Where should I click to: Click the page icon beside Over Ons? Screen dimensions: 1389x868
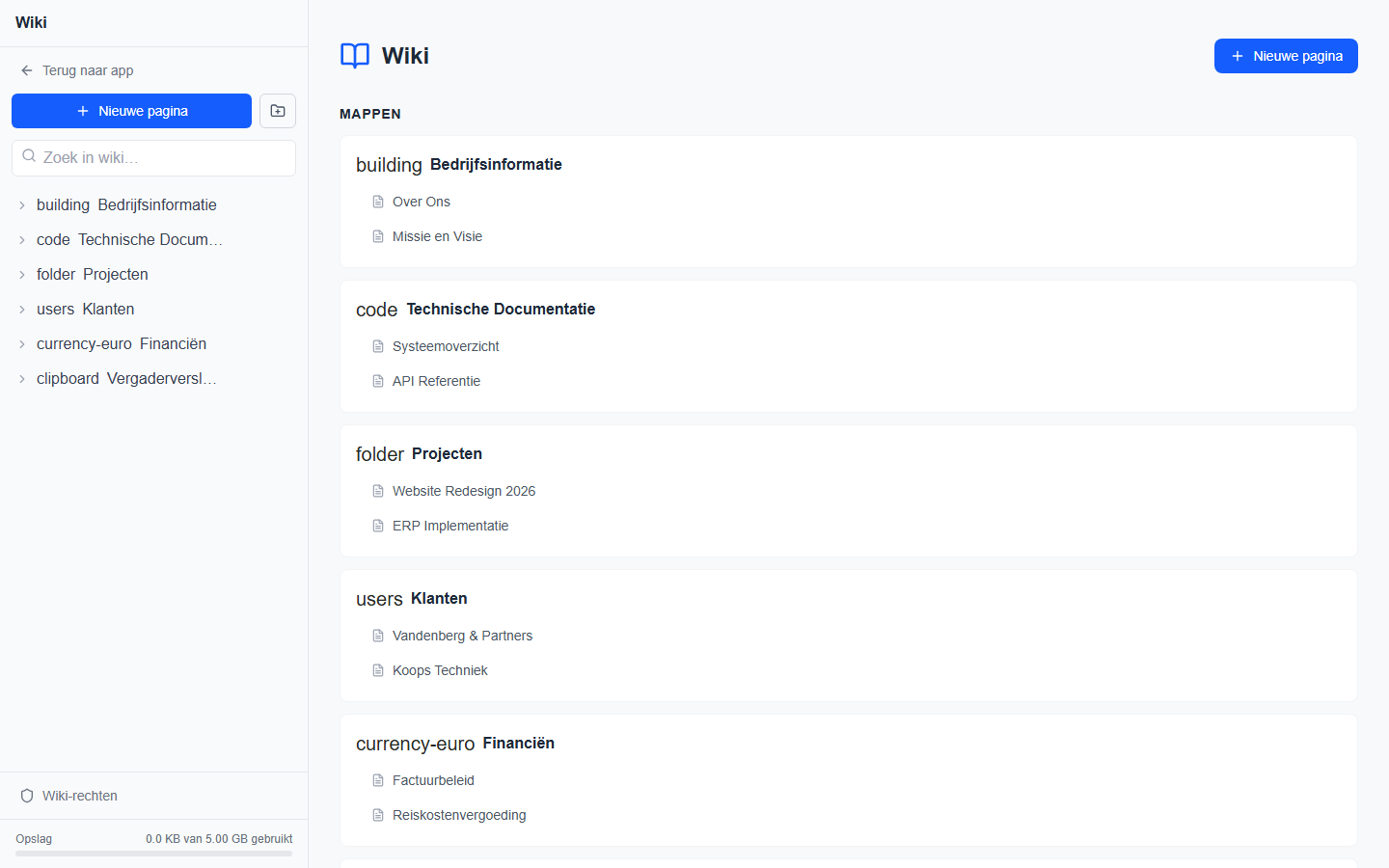tap(378, 202)
